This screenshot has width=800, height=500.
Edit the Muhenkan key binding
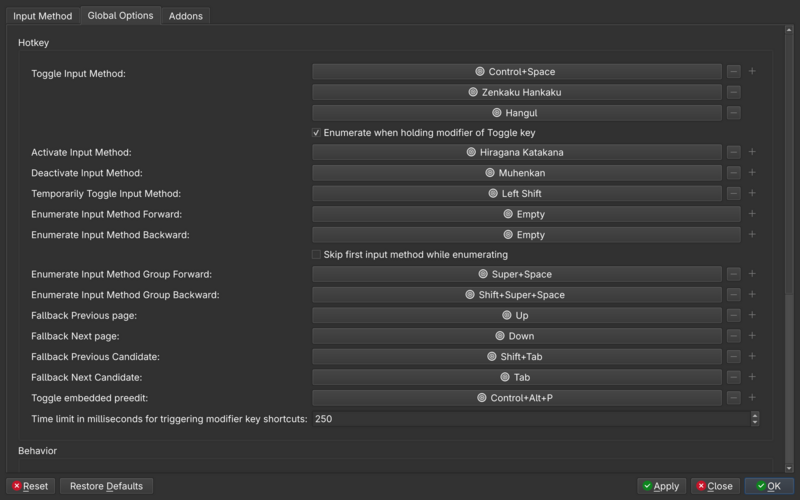click(x=517, y=173)
